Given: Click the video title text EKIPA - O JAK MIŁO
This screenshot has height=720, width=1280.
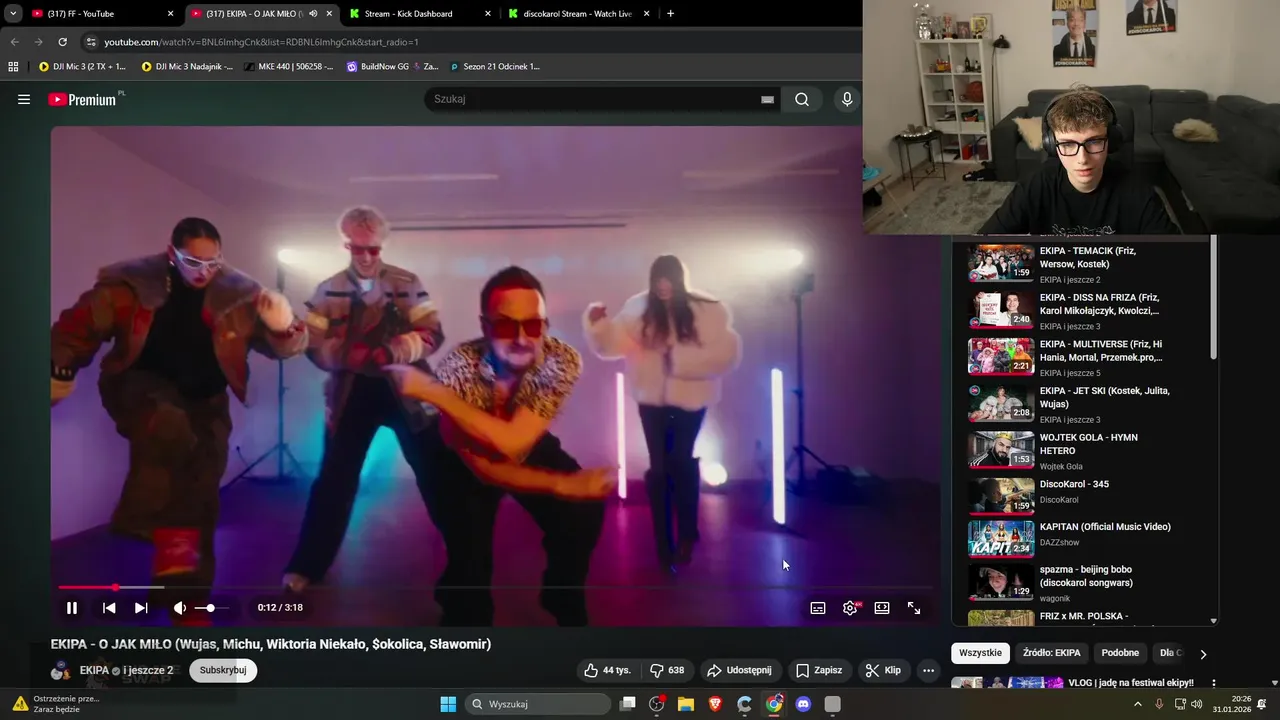Looking at the screenshot, I should (x=271, y=644).
